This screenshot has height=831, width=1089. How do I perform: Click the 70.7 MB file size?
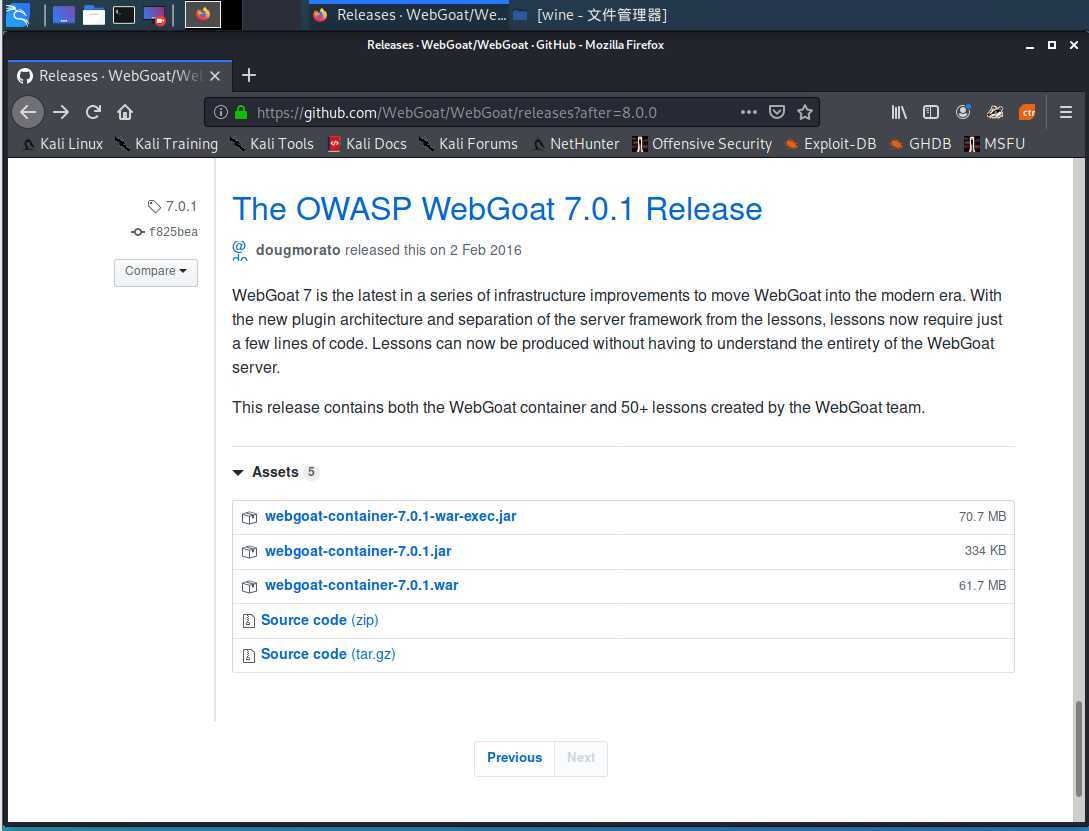[982, 517]
